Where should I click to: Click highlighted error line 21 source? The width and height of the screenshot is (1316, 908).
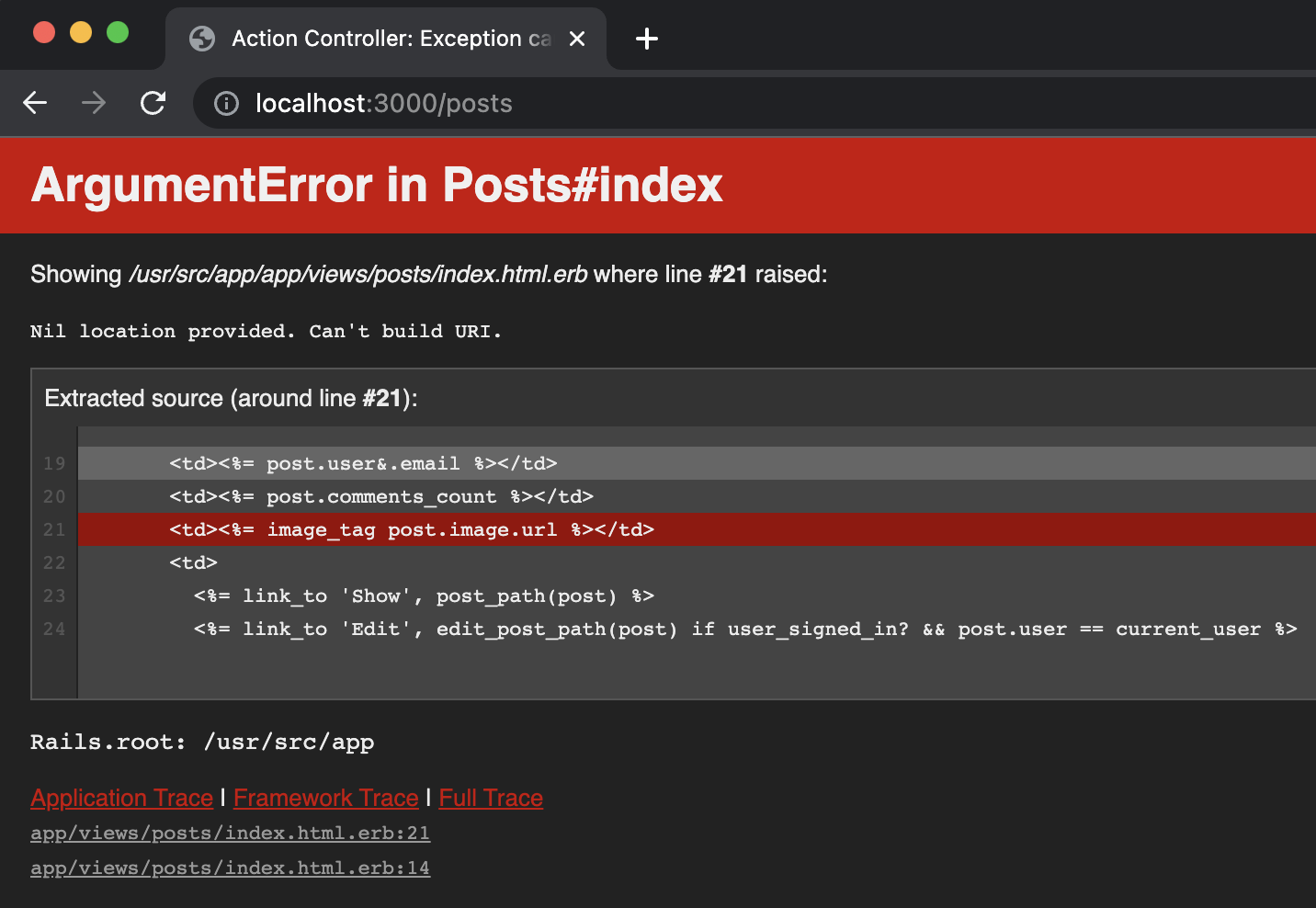412,529
